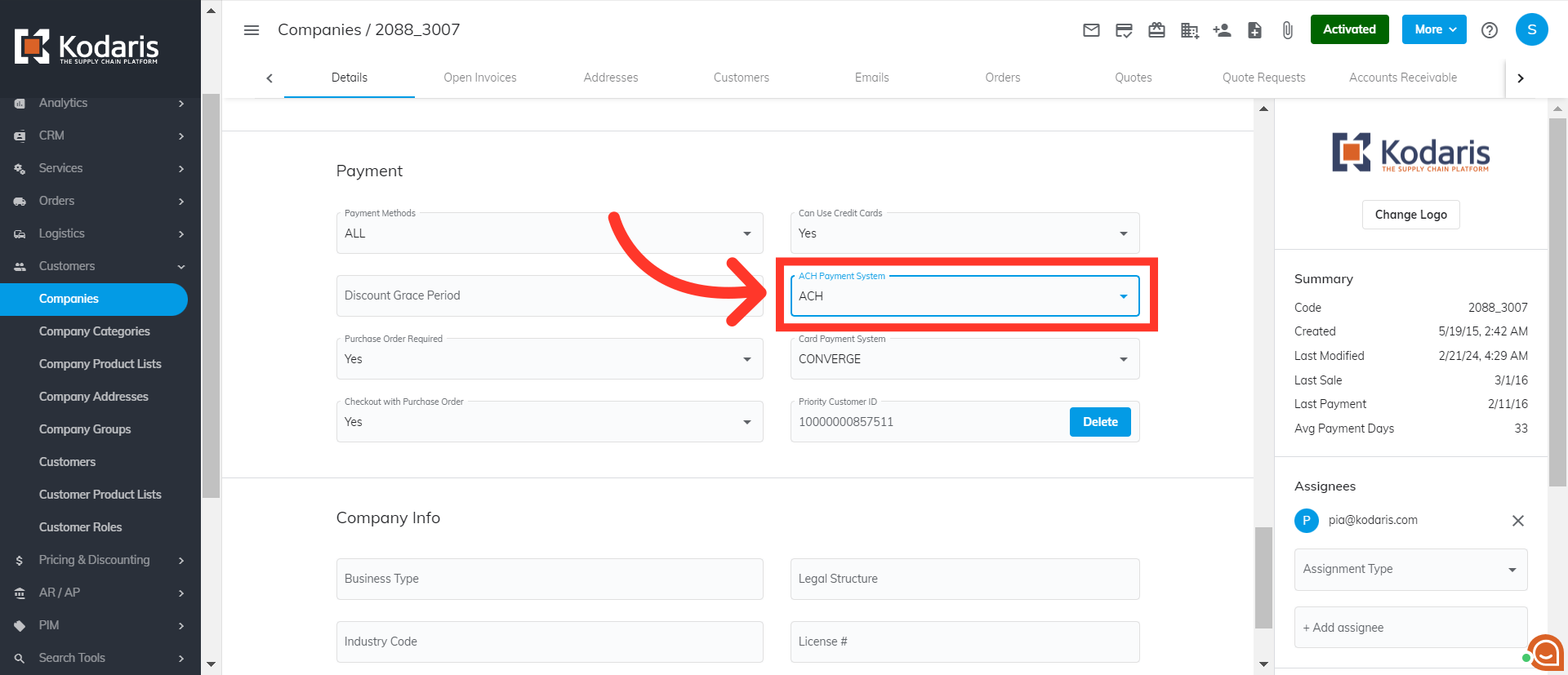Click the Legal Structure input field
1568x675 pixels.
tap(964, 579)
